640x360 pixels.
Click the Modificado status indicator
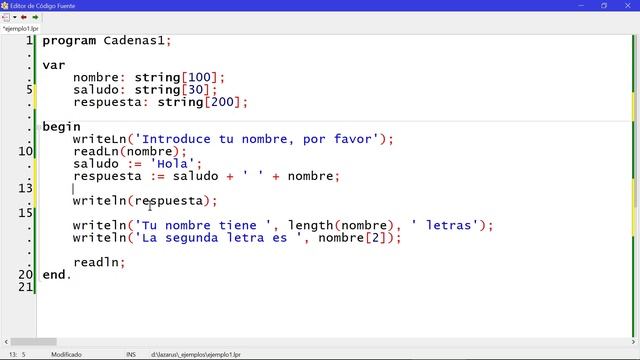point(66,355)
